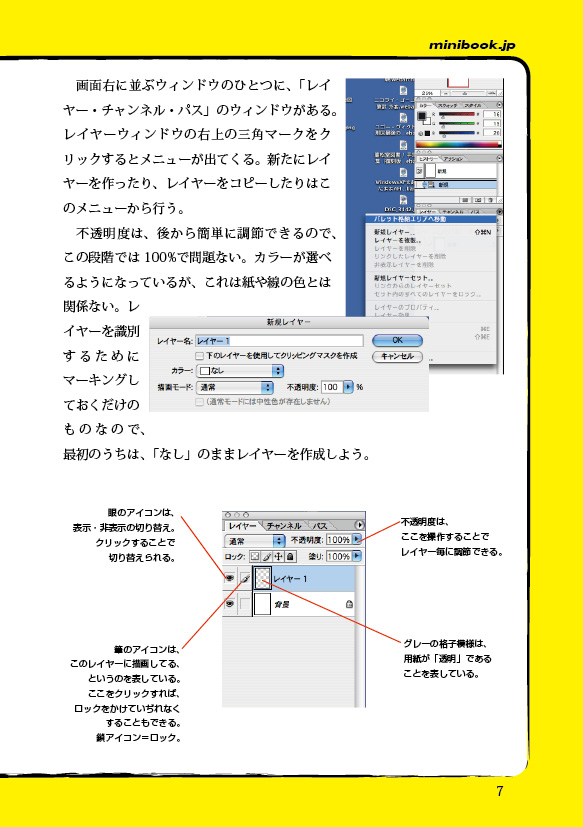Switch to the パス tab

pos(320,526)
